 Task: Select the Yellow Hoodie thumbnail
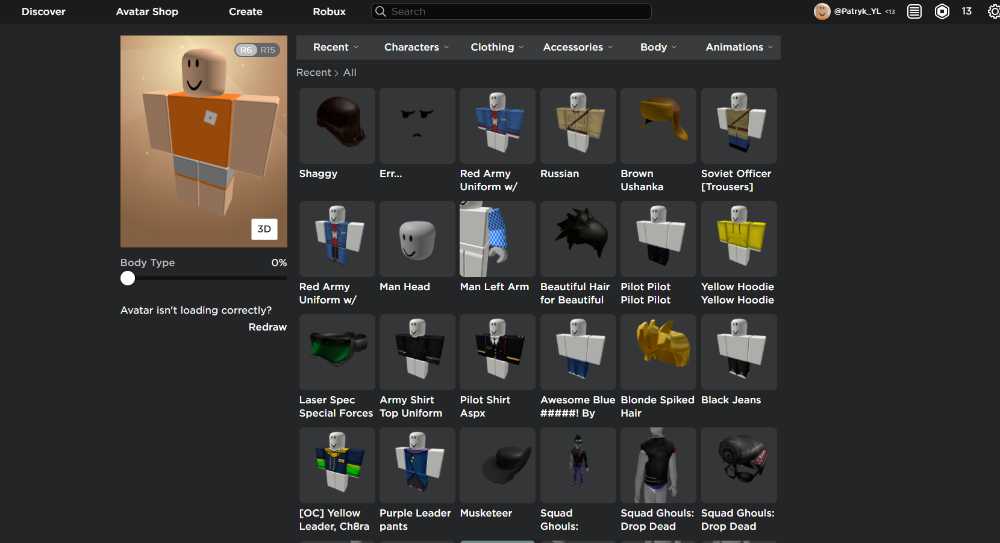click(x=739, y=239)
